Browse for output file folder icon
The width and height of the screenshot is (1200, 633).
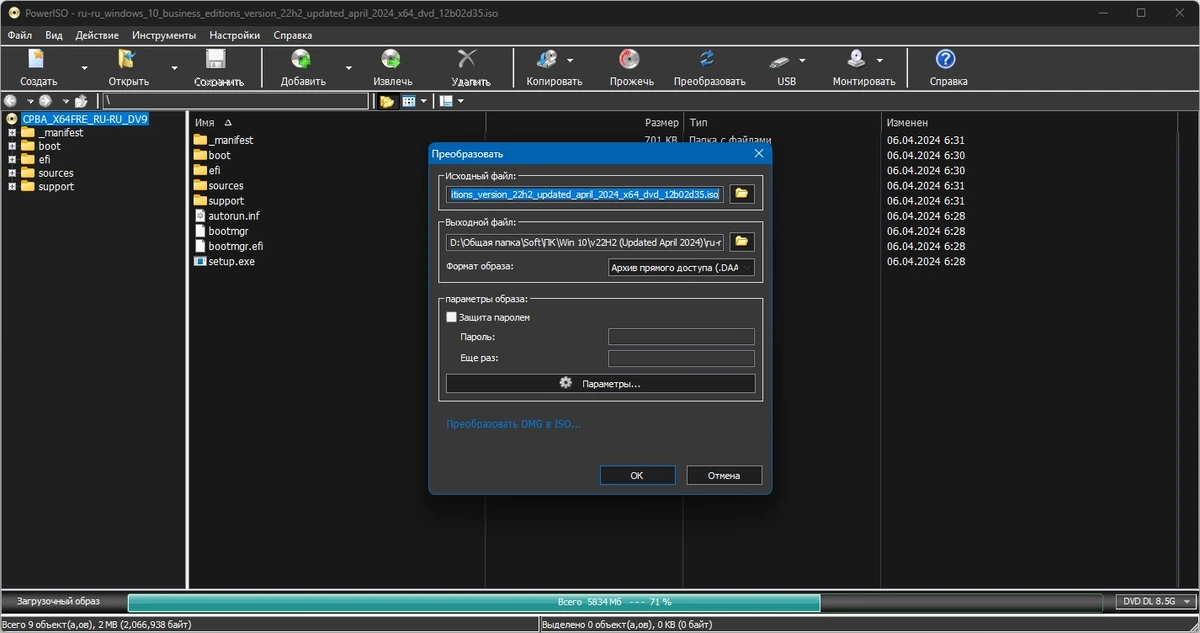741,241
